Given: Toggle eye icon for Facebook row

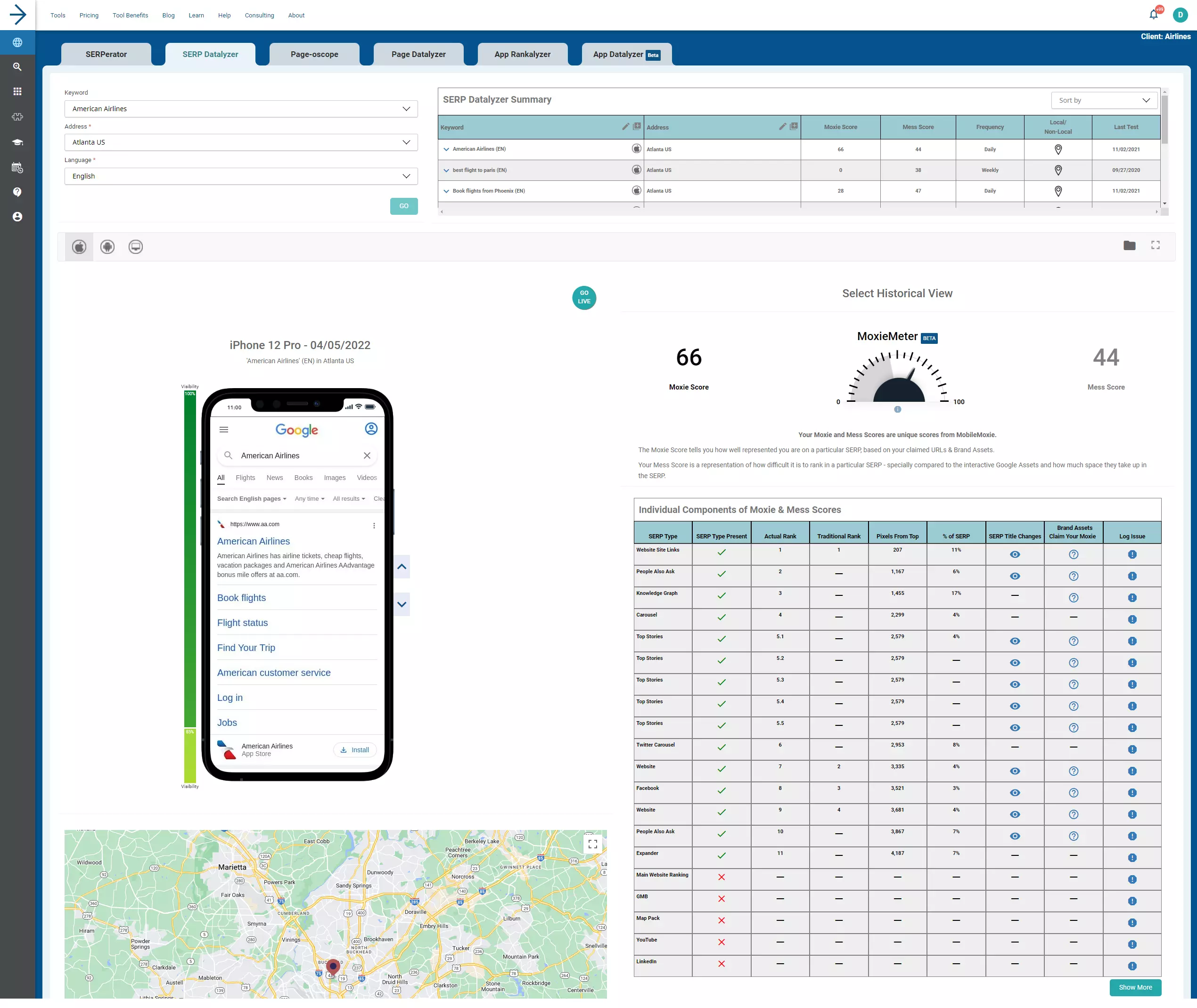Looking at the screenshot, I should [x=1015, y=794].
